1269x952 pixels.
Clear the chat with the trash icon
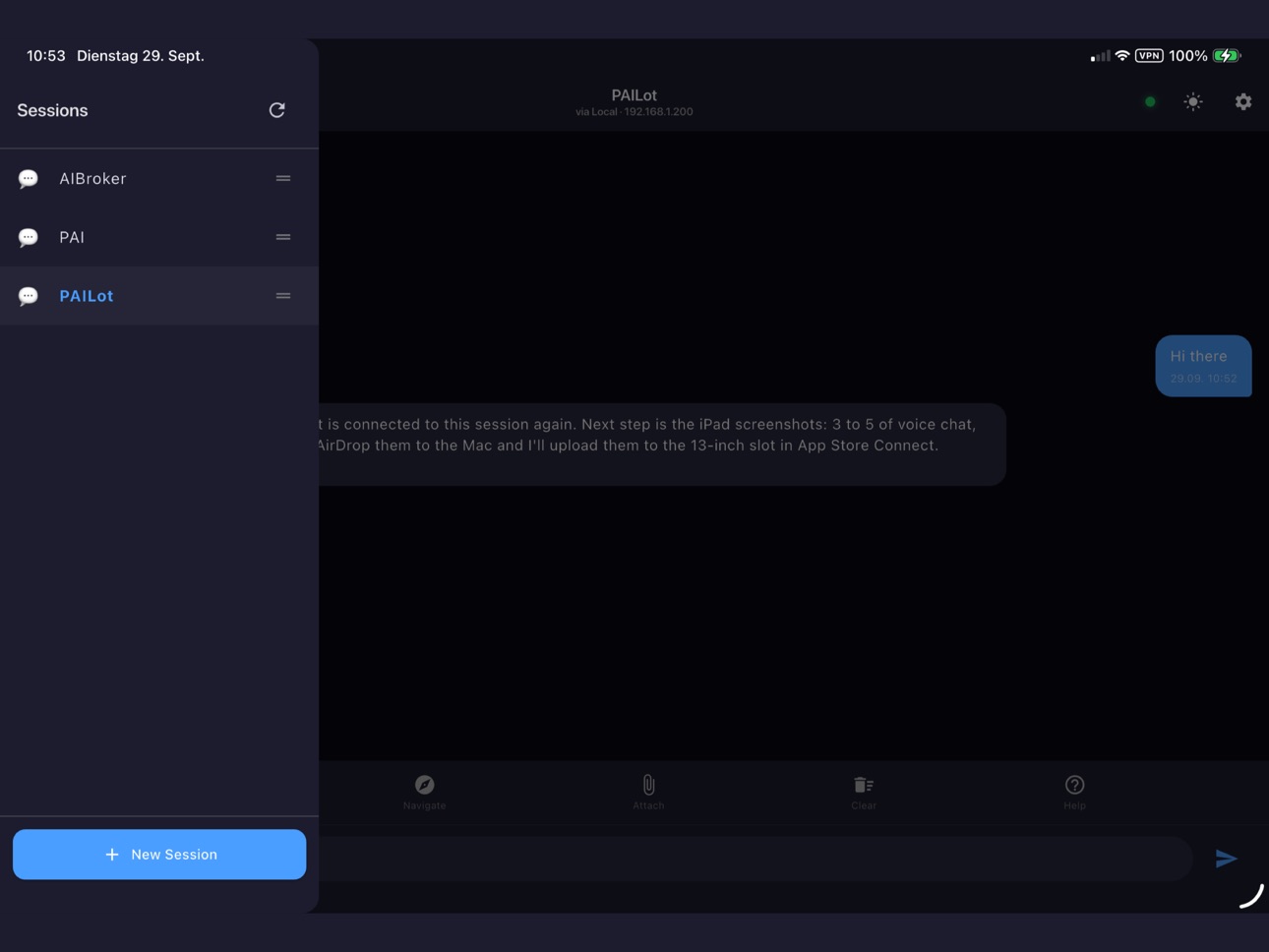point(864,792)
